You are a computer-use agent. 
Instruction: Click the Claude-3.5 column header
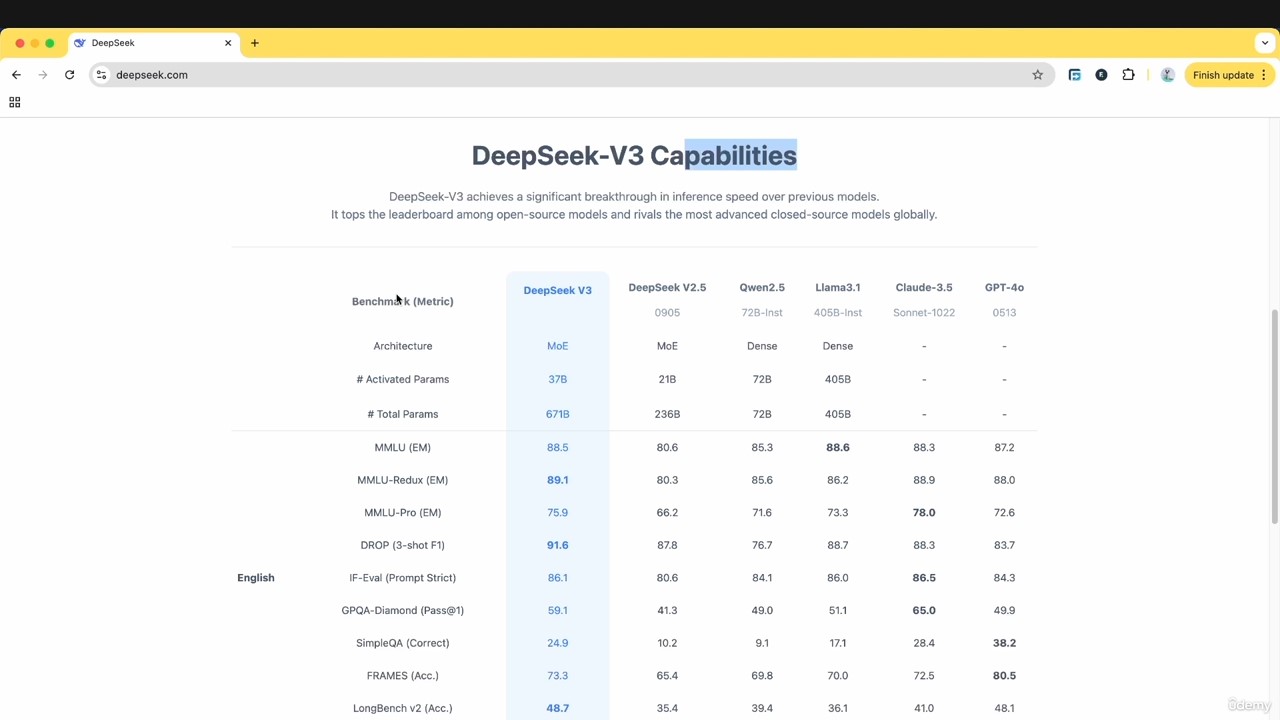924,287
